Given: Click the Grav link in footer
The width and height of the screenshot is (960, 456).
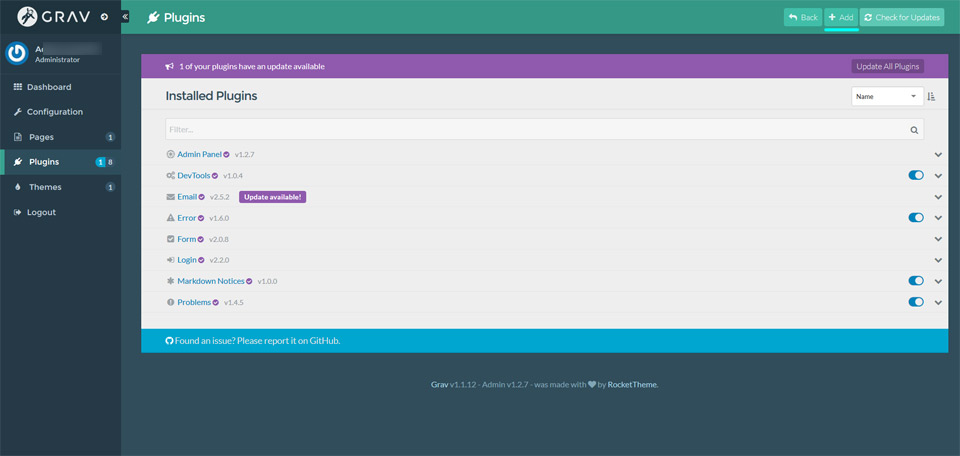Looking at the screenshot, I should click(x=439, y=385).
